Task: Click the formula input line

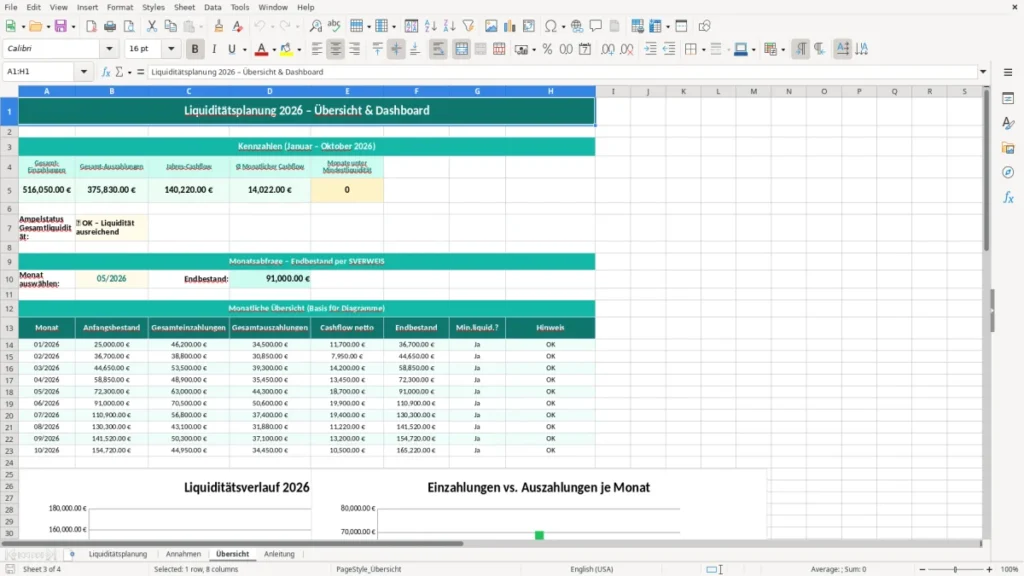Action: coord(563,72)
